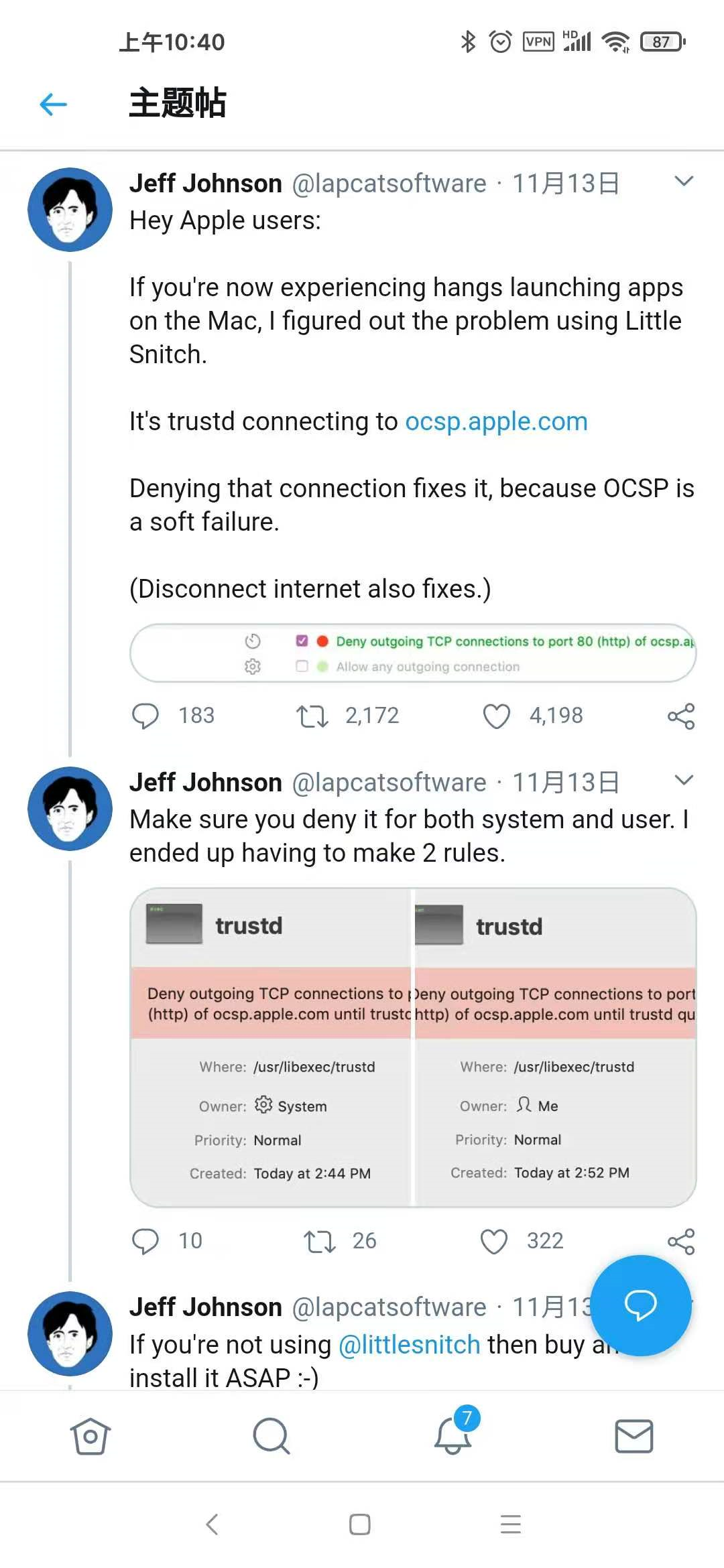Like the first tweet with 4,198 likes
Viewport: 724px width, 1568px height.
click(x=497, y=716)
